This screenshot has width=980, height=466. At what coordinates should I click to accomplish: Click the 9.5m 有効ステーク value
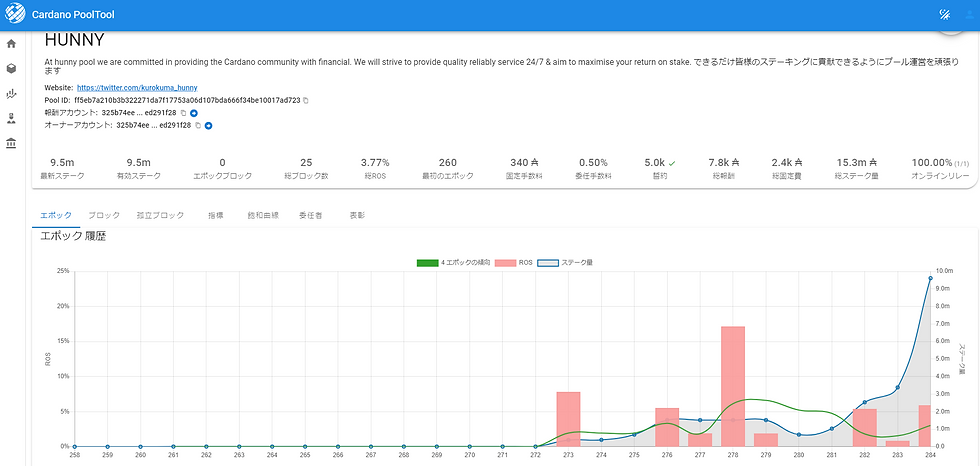coord(139,162)
